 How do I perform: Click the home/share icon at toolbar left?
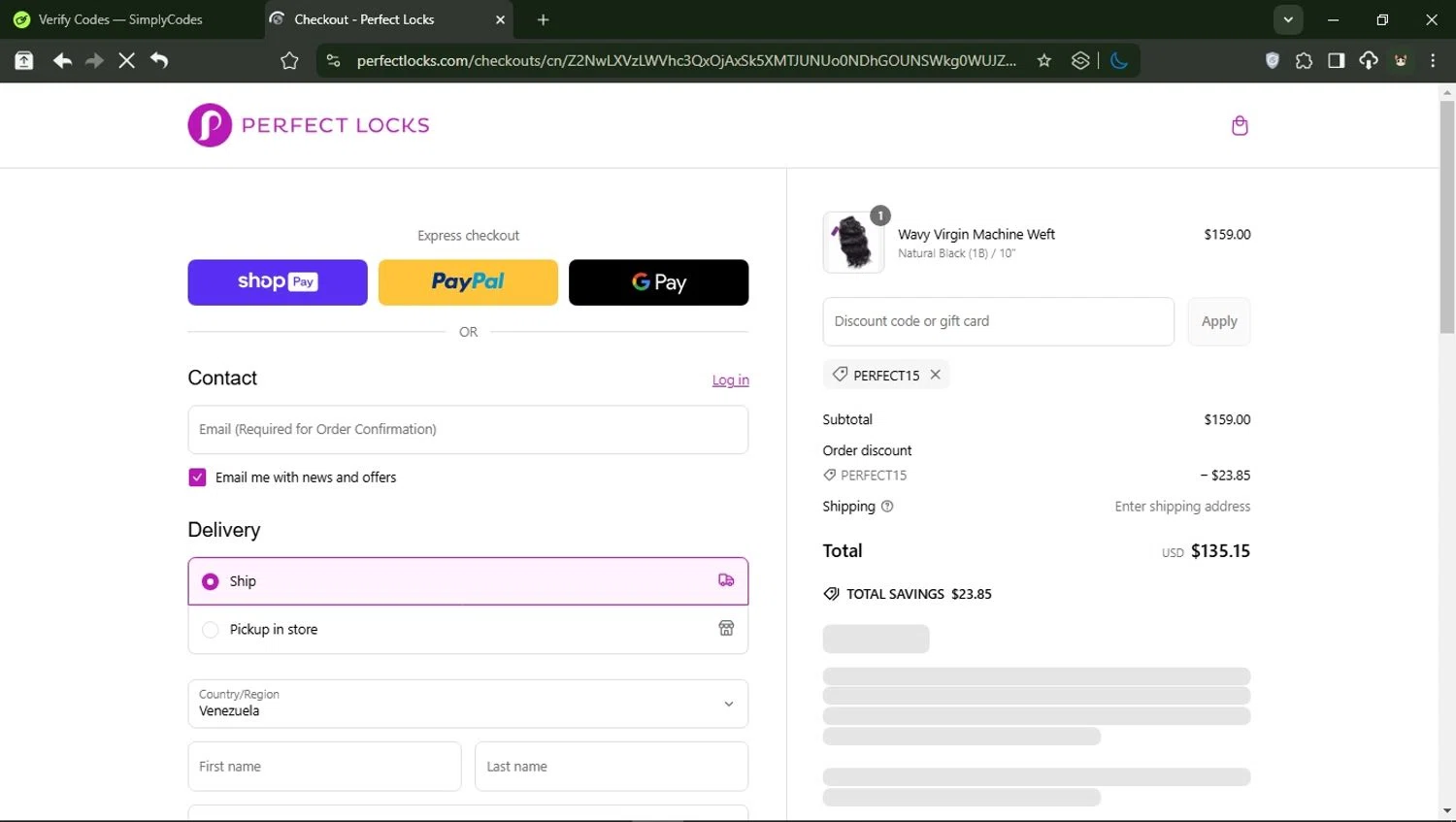tap(24, 60)
